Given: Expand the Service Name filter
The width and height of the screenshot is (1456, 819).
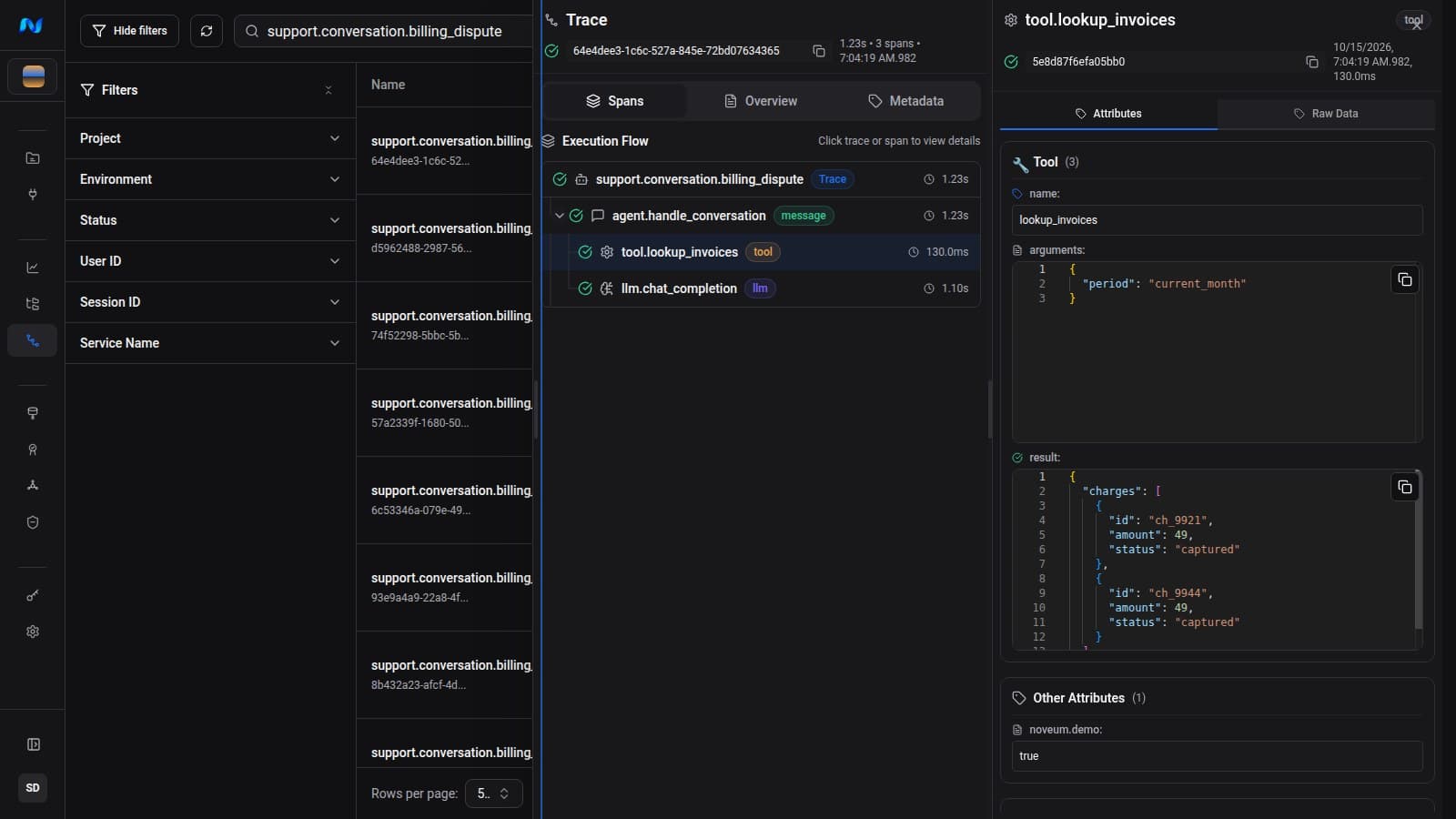Looking at the screenshot, I should 210,343.
